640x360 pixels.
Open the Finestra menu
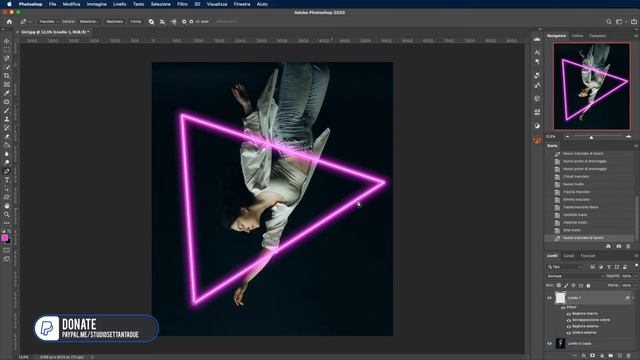[x=242, y=4]
